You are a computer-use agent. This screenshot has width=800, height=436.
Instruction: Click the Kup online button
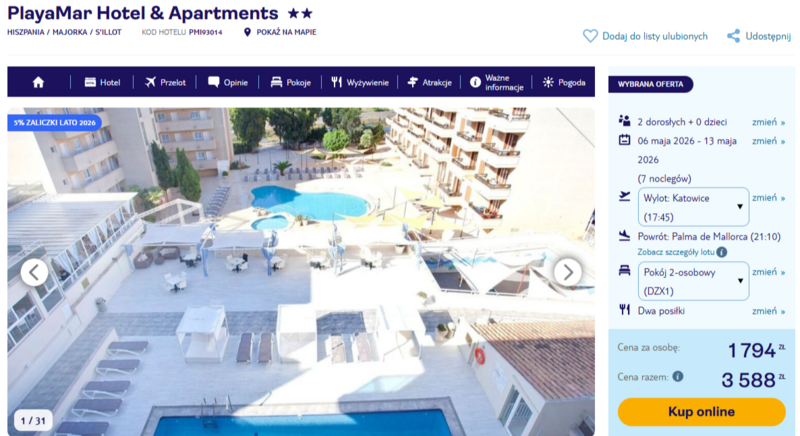(702, 412)
